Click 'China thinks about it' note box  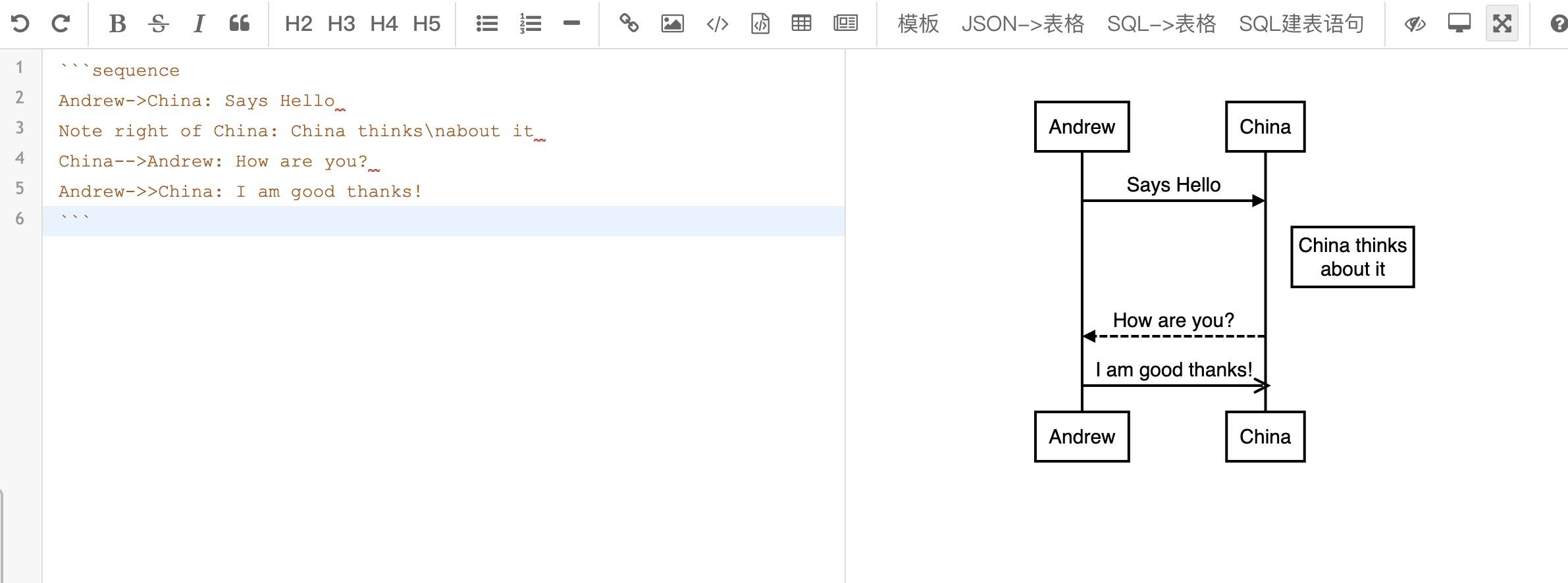pos(1352,257)
